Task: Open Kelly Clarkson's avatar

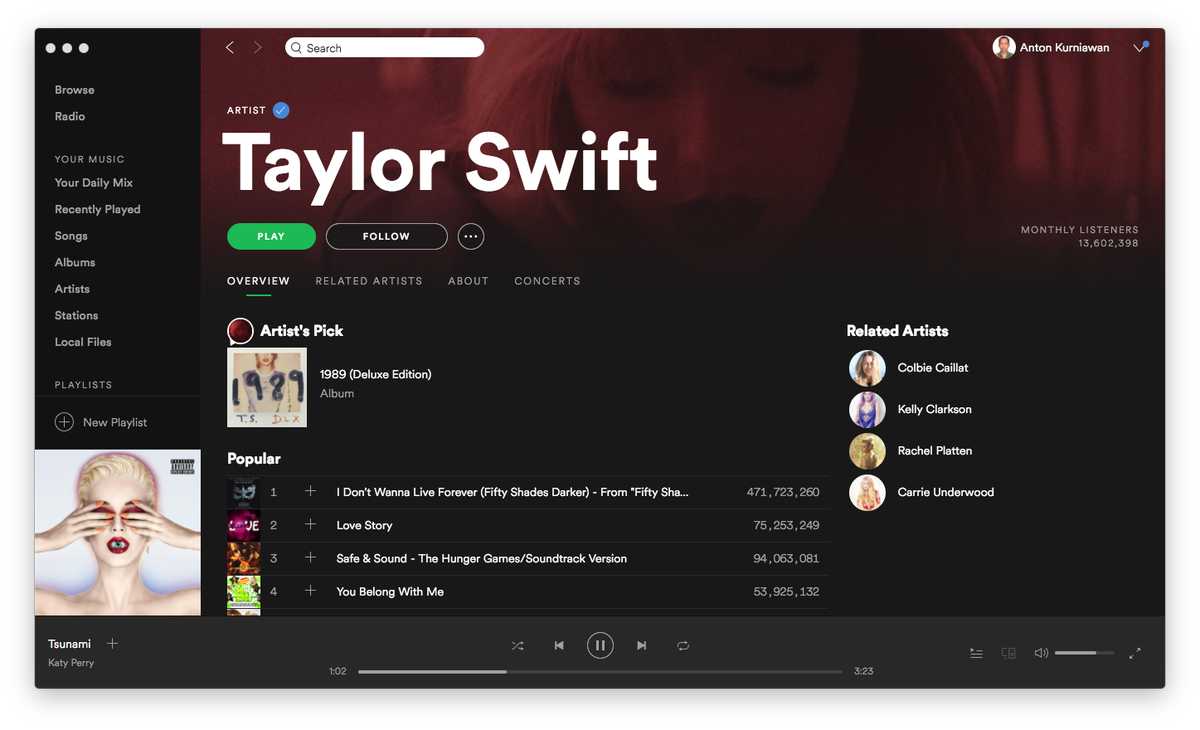Action: click(x=867, y=410)
